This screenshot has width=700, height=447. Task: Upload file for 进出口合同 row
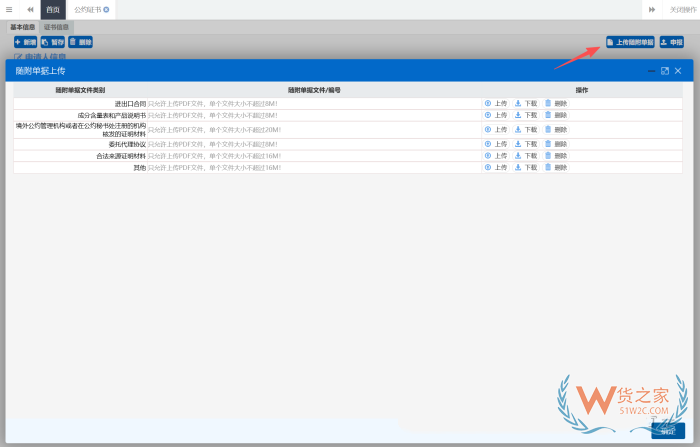496,104
